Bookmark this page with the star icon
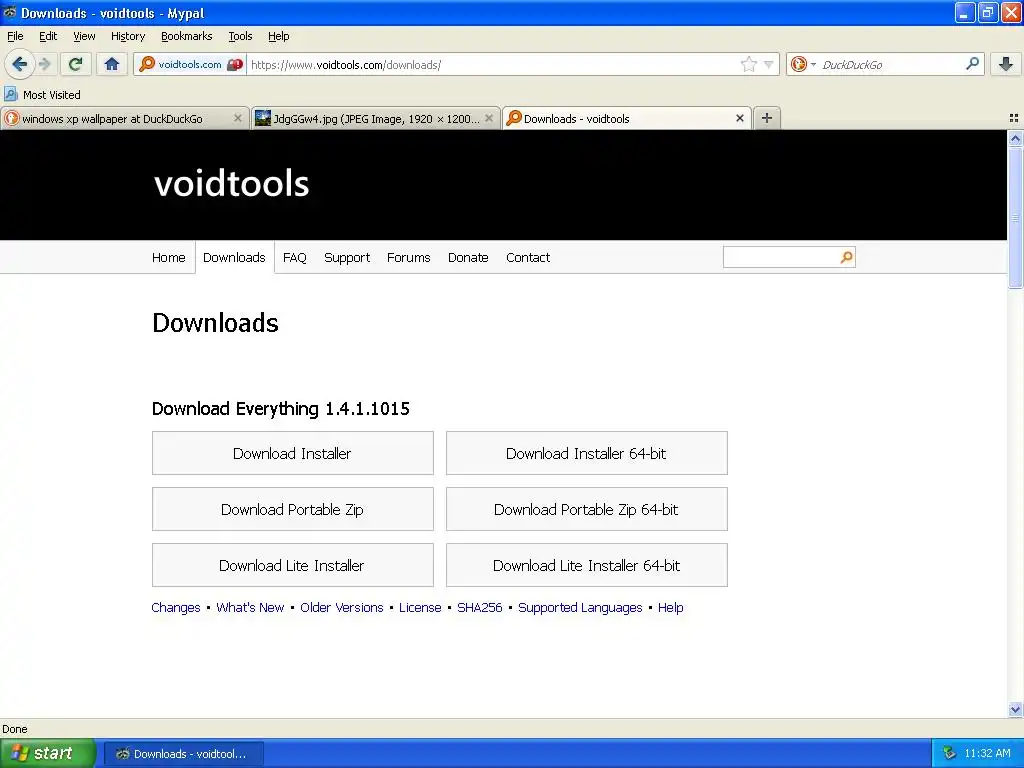The height and width of the screenshot is (768, 1024). 748,64
